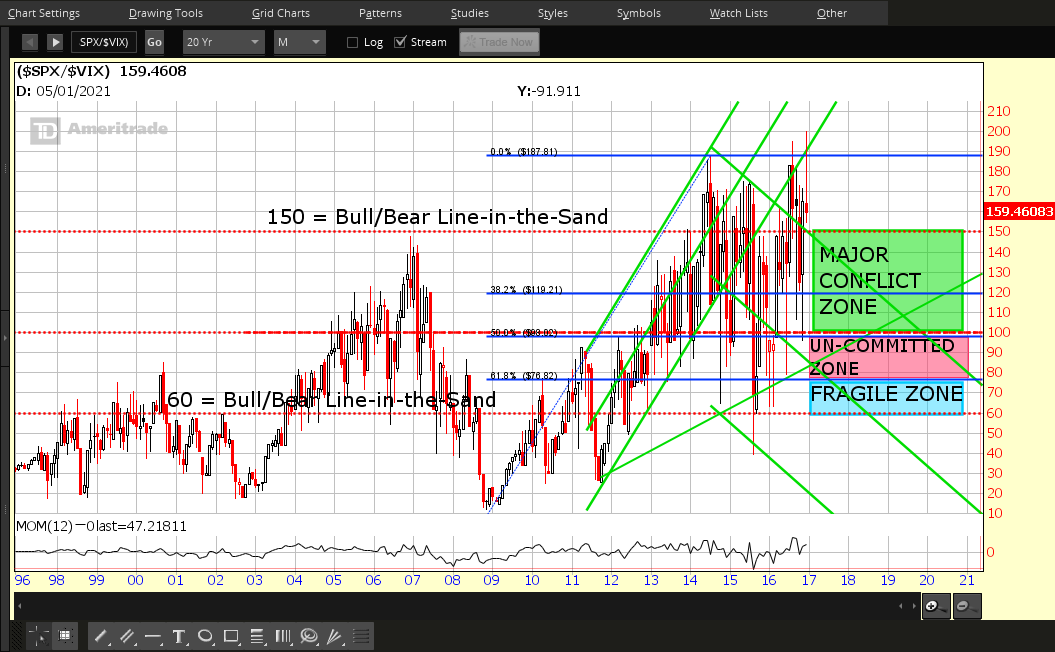Click the ($SPX/$VIX) 159.4608 chart title
Viewport: 1055px width, 652px height.
pyautogui.click(x=102, y=71)
